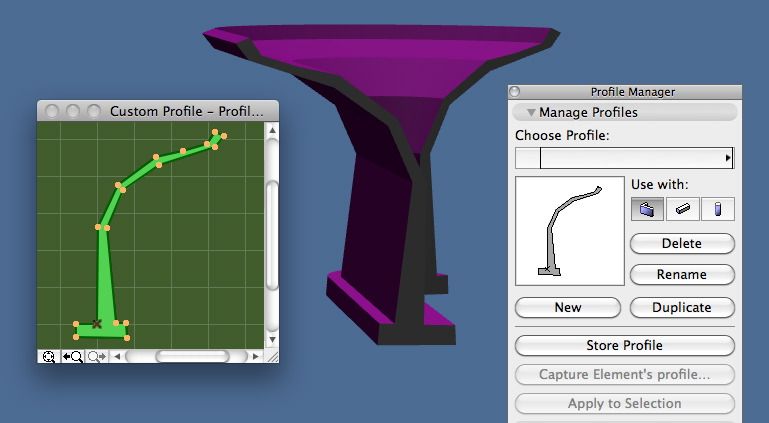Create a New profile
The width and height of the screenshot is (769, 423).
click(x=568, y=307)
